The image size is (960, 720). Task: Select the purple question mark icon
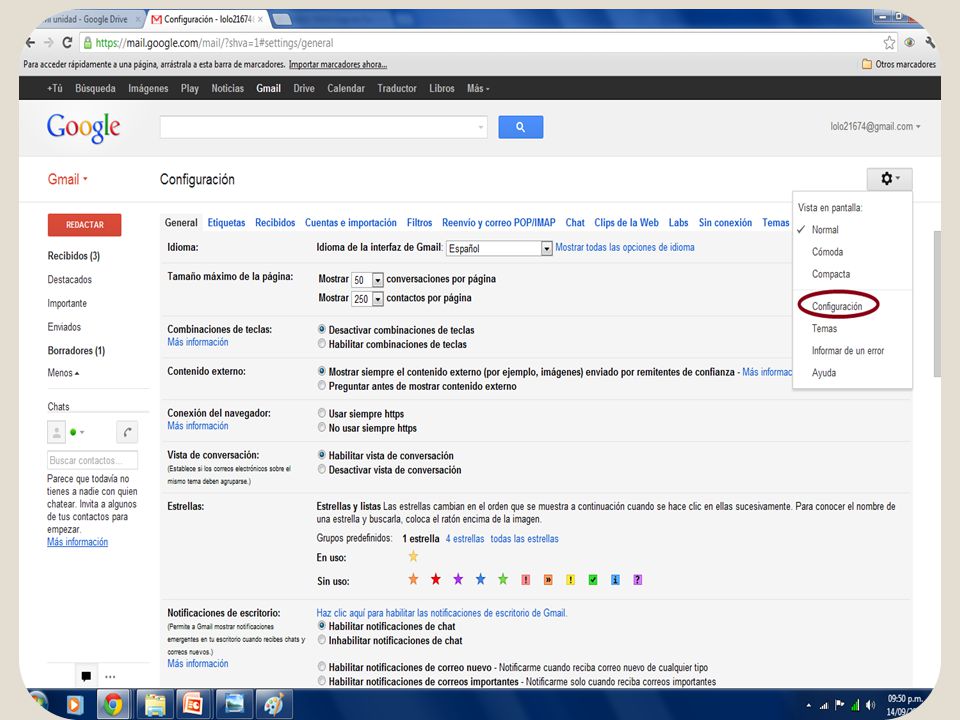pyautogui.click(x=637, y=580)
